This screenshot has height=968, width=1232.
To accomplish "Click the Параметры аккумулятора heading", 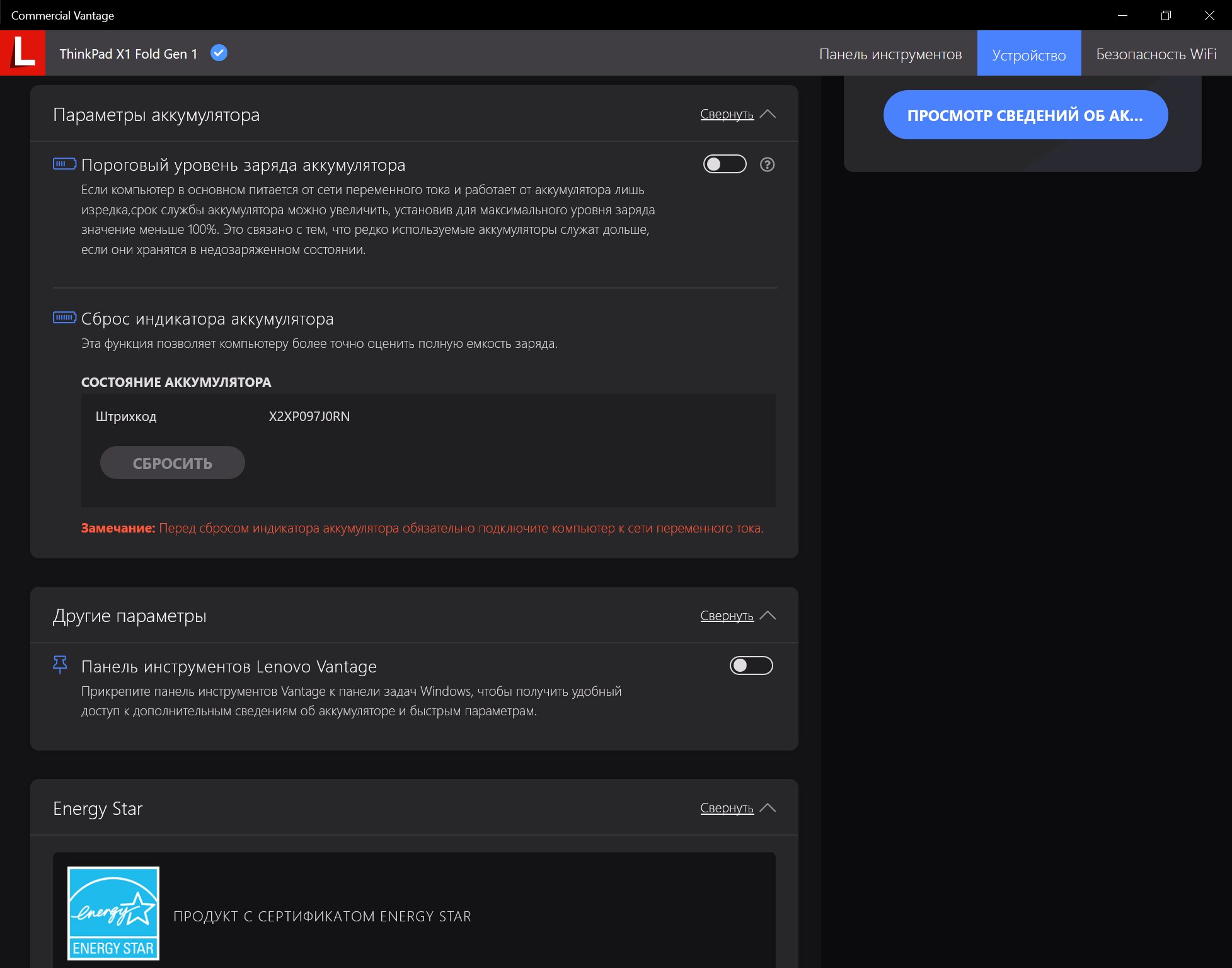I will pos(156,115).
